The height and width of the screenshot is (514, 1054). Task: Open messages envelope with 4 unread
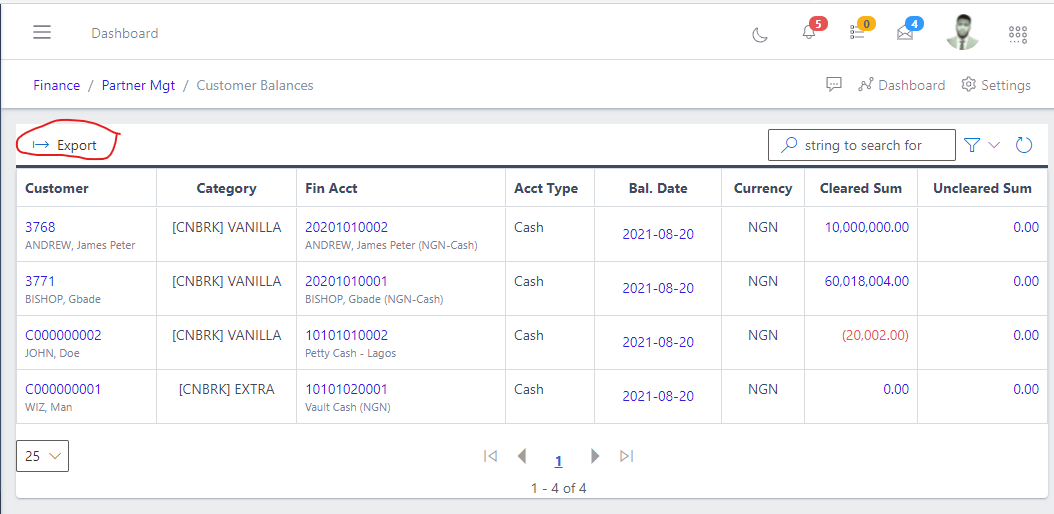[905, 32]
